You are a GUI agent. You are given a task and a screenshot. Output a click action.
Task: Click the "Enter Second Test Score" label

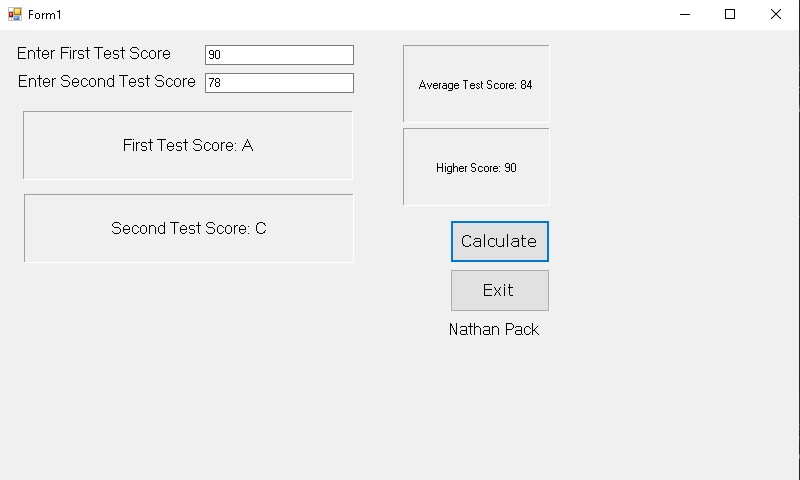pos(107,82)
